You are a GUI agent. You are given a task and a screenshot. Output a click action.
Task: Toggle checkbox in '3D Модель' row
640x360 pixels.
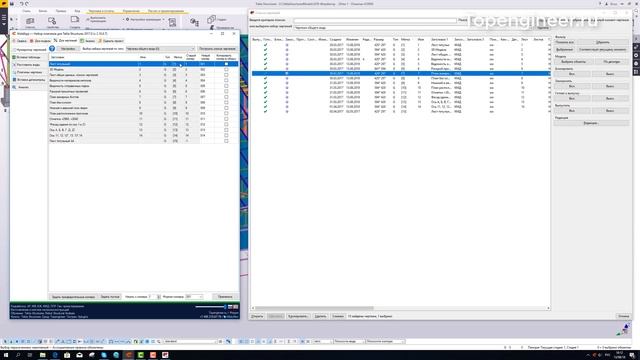pyautogui.click(x=226, y=69)
